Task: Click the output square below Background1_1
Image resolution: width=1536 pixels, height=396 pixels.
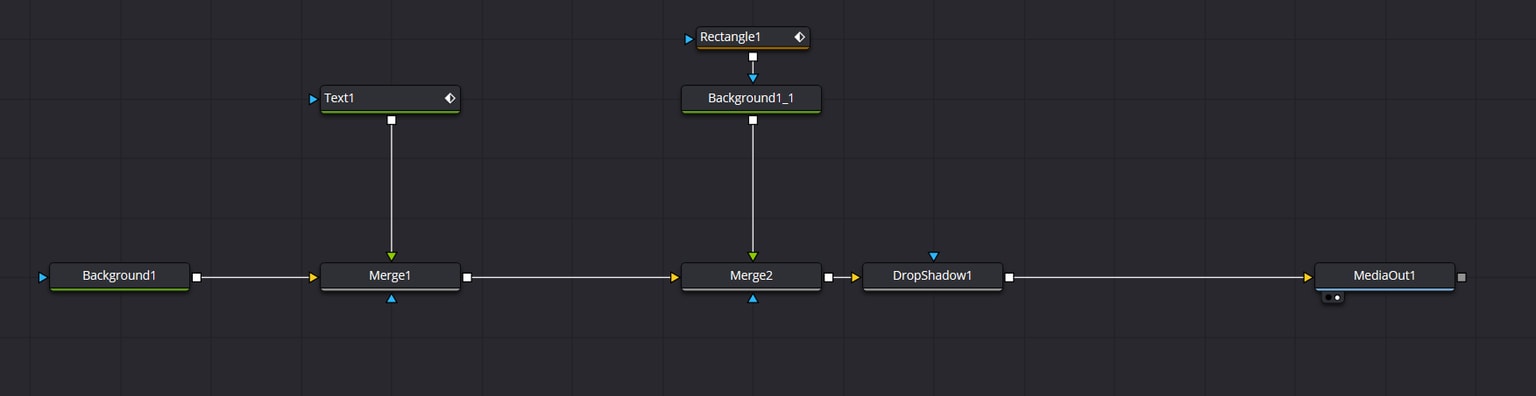Action: click(753, 120)
